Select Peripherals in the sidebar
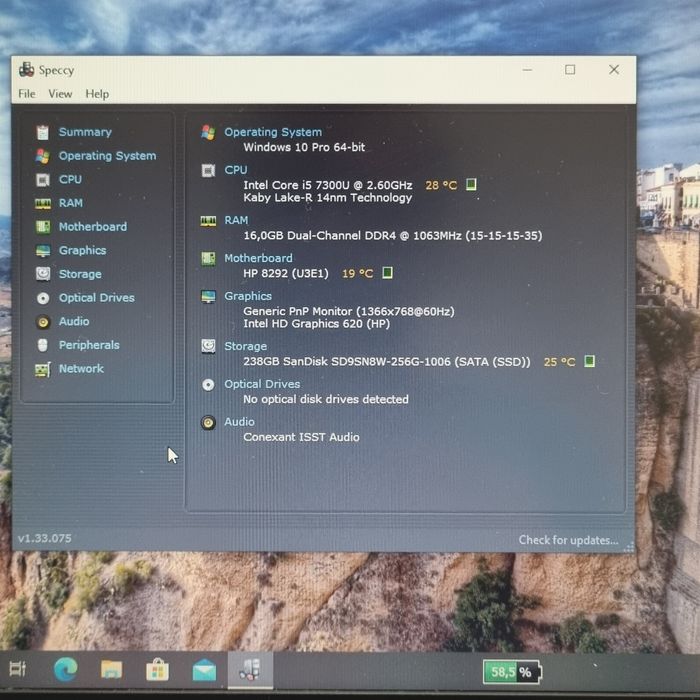The image size is (700, 700). pyautogui.click(x=89, y=345)
